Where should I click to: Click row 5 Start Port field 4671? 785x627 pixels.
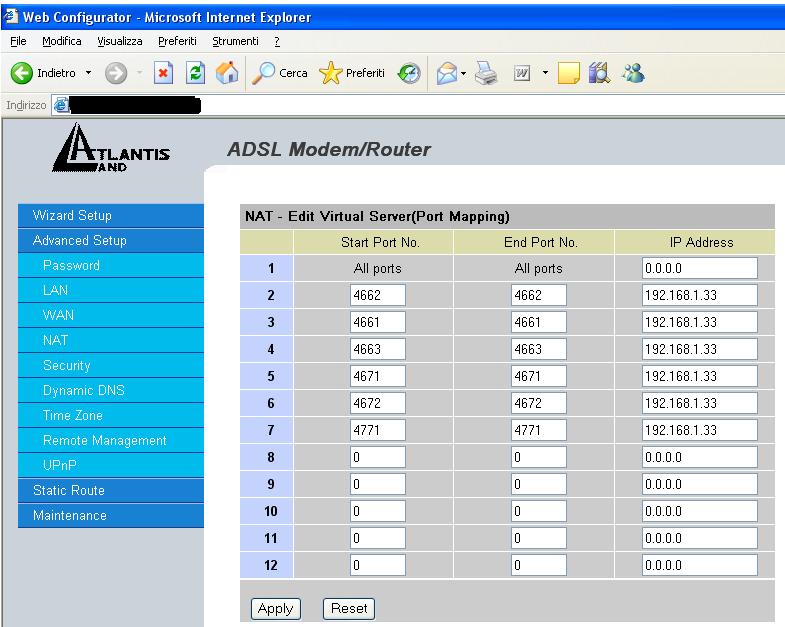pyautogui.click(x=377, y=376)
